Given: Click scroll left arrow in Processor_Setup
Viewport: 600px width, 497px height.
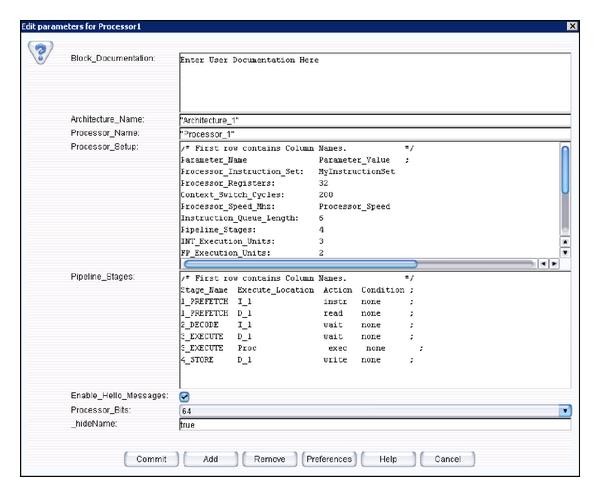Looking at the screenshot, I should click(545, 264).
